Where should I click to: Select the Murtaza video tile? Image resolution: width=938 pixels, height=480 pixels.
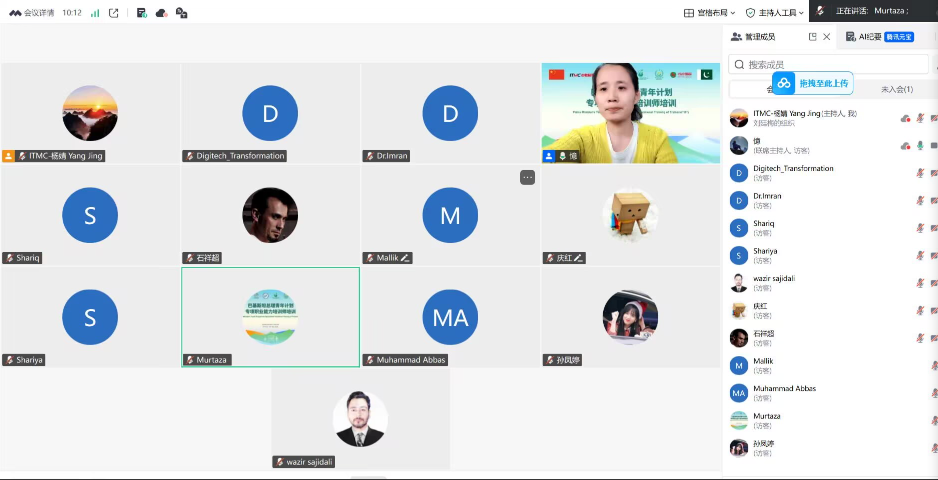[270, 316]
